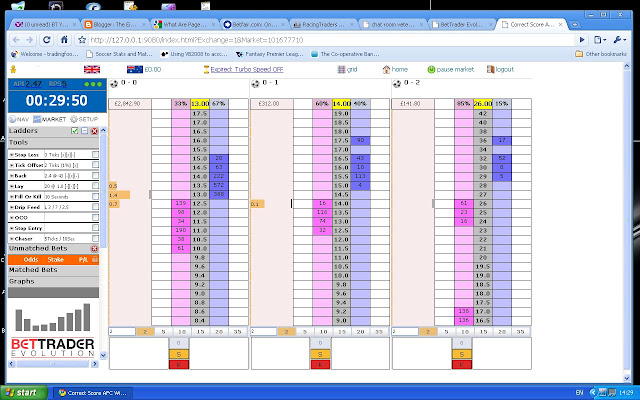Image resolution: width=640 pixels, height=400 pixels.
Task: Expand the Drip Feed tool row
Action: pyautogui.click(x=12, y=207)
